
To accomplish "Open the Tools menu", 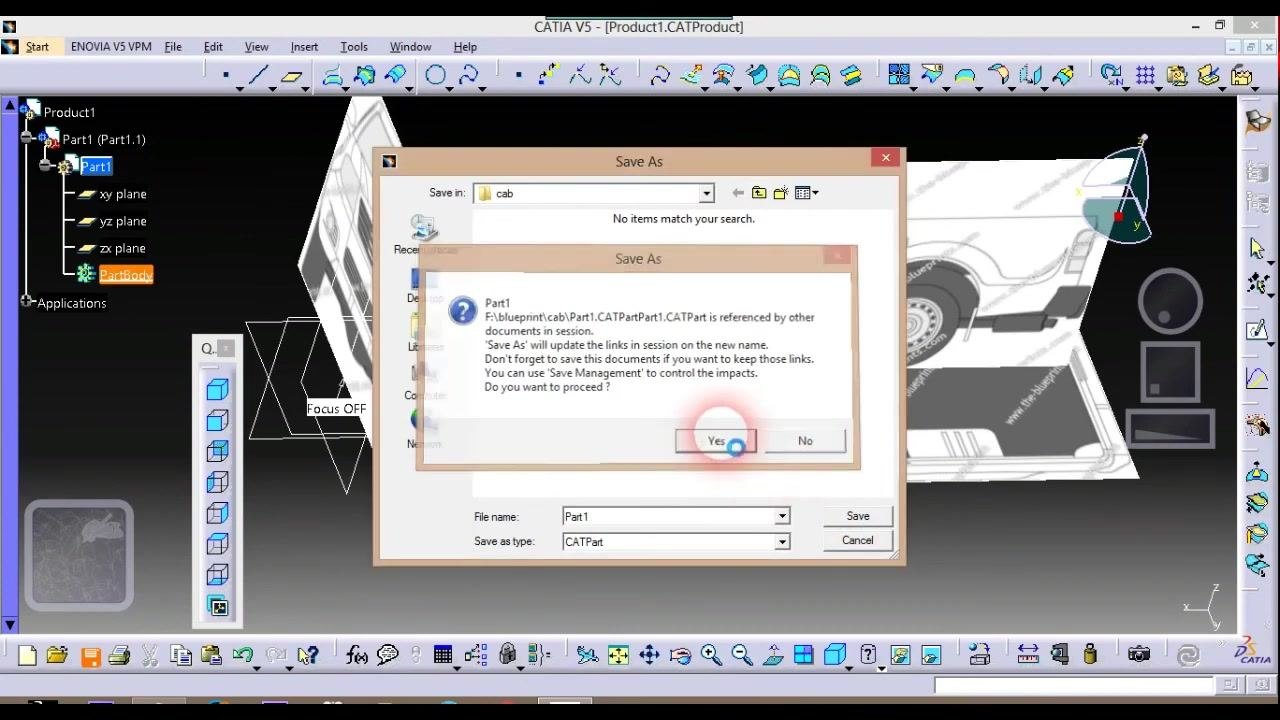I will point(354,47).
